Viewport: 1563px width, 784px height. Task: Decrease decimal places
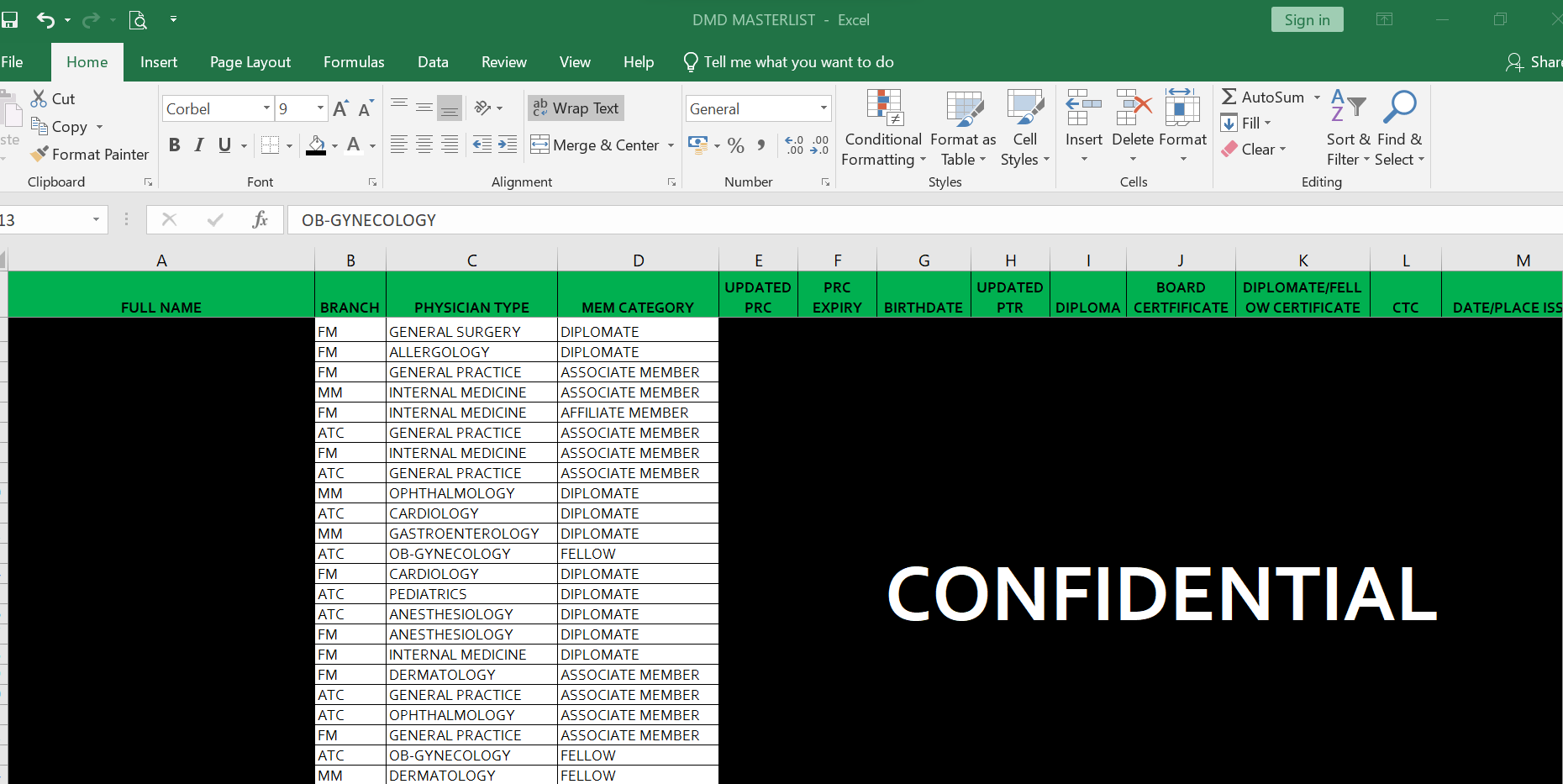(819, 145)
